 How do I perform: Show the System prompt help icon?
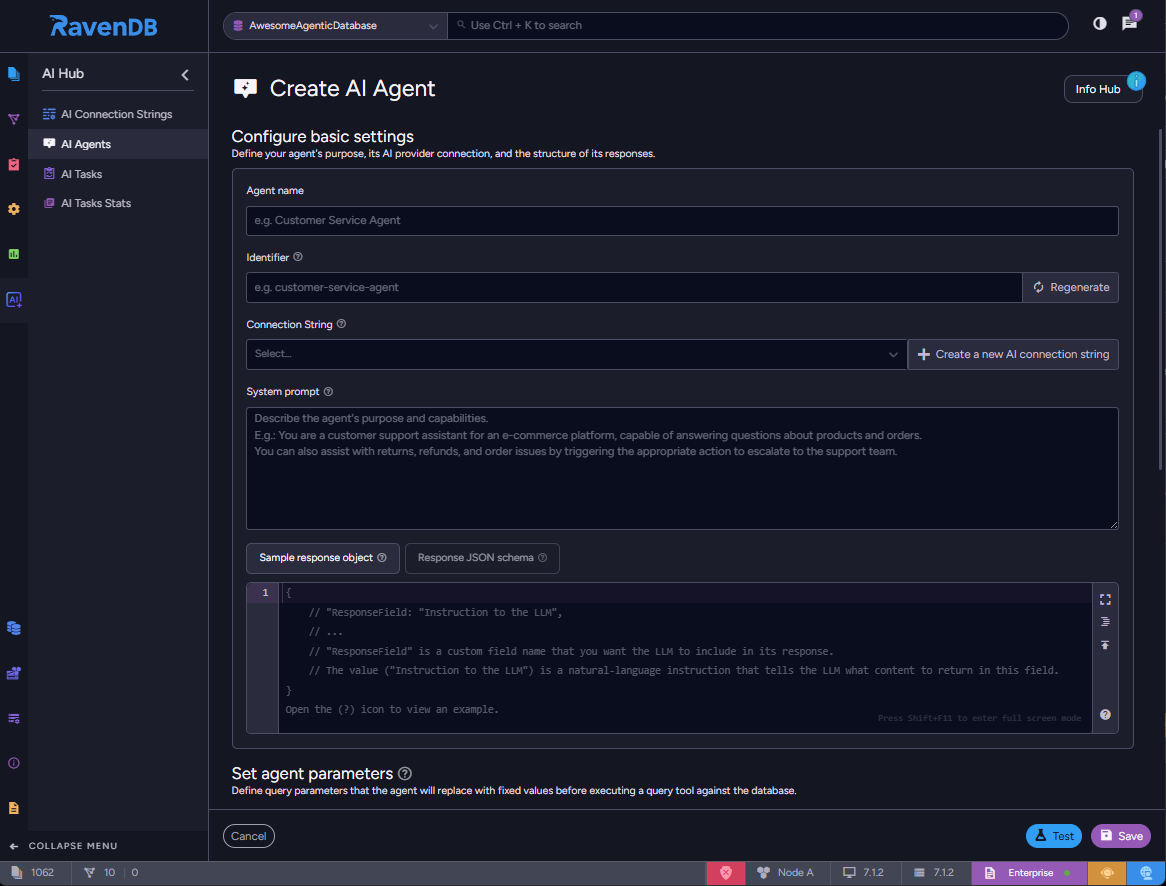point(328,391)
